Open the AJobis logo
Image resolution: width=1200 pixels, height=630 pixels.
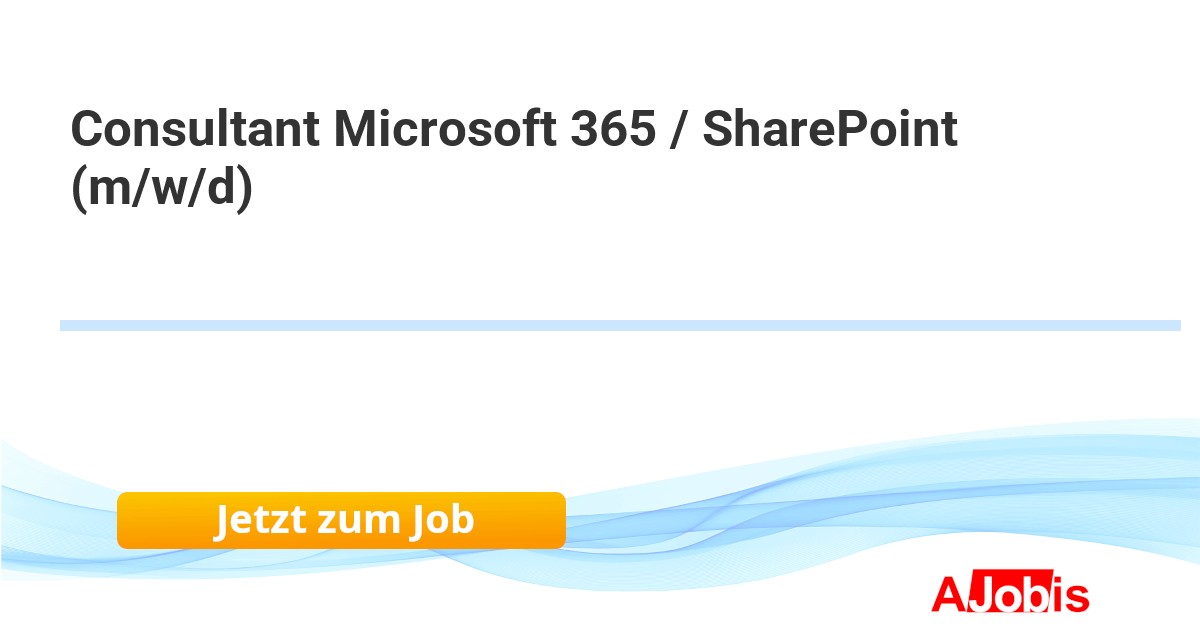[1010, 594]
